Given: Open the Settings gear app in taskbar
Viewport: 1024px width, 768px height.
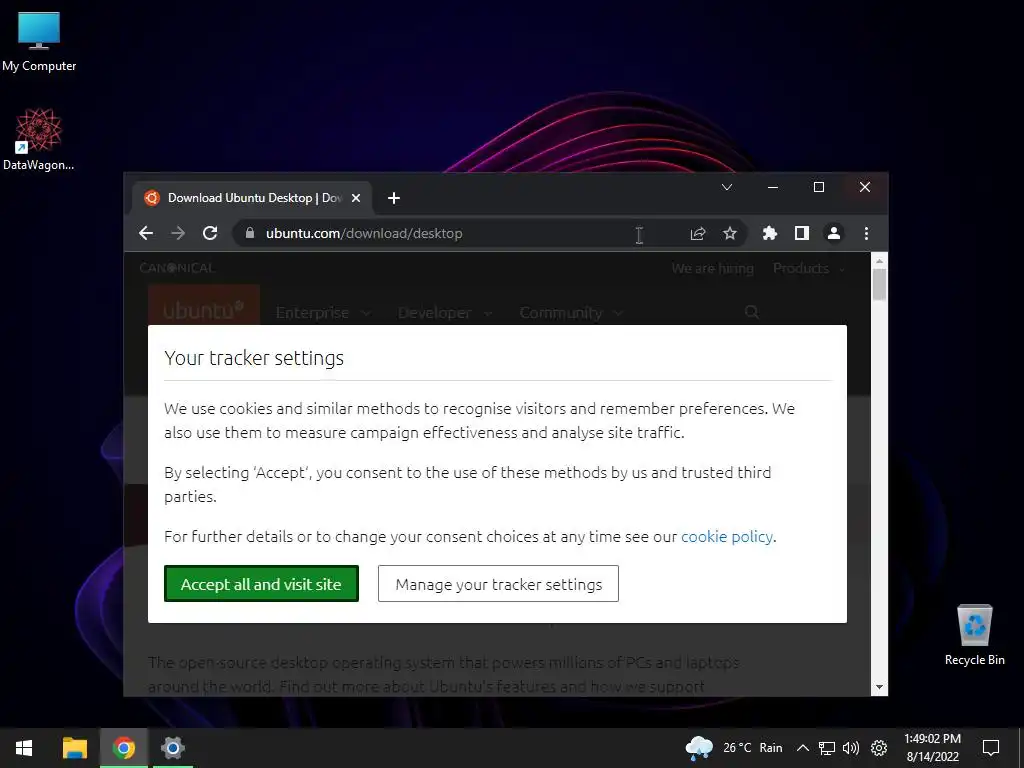Looking at the screenshot, I should (172, 748).
